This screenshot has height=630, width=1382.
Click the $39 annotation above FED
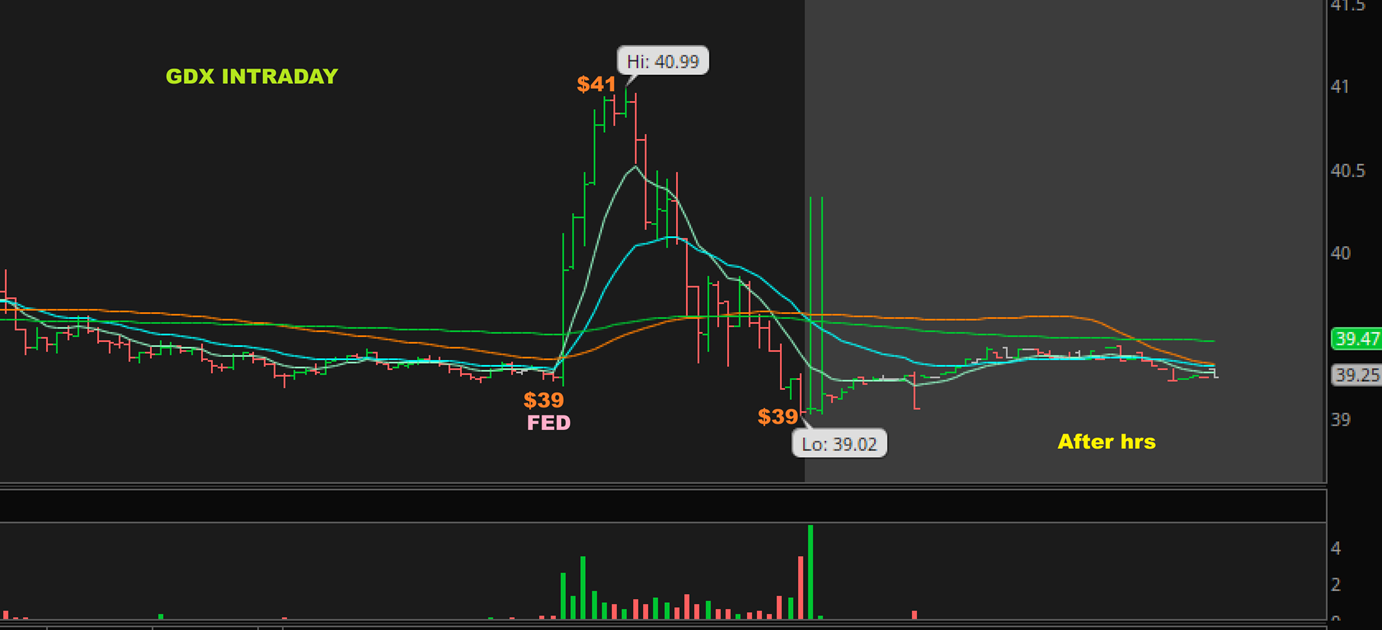click(544, 400)
